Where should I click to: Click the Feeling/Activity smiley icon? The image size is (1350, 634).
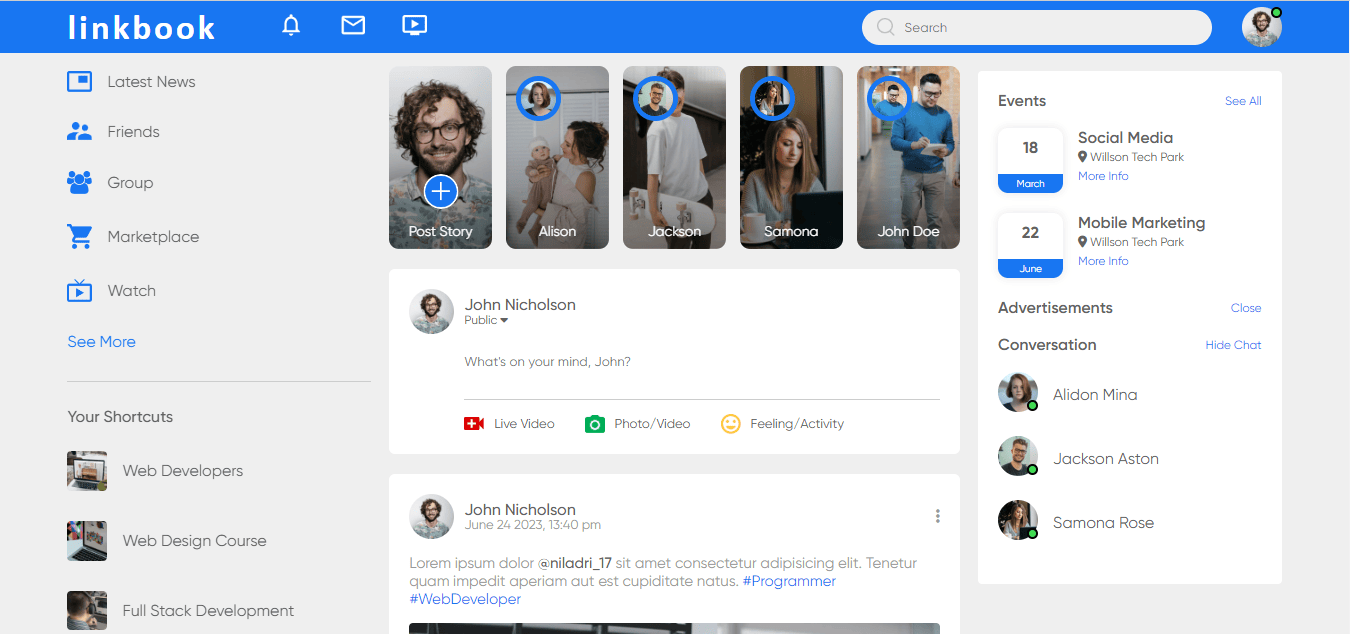[731, 423]
